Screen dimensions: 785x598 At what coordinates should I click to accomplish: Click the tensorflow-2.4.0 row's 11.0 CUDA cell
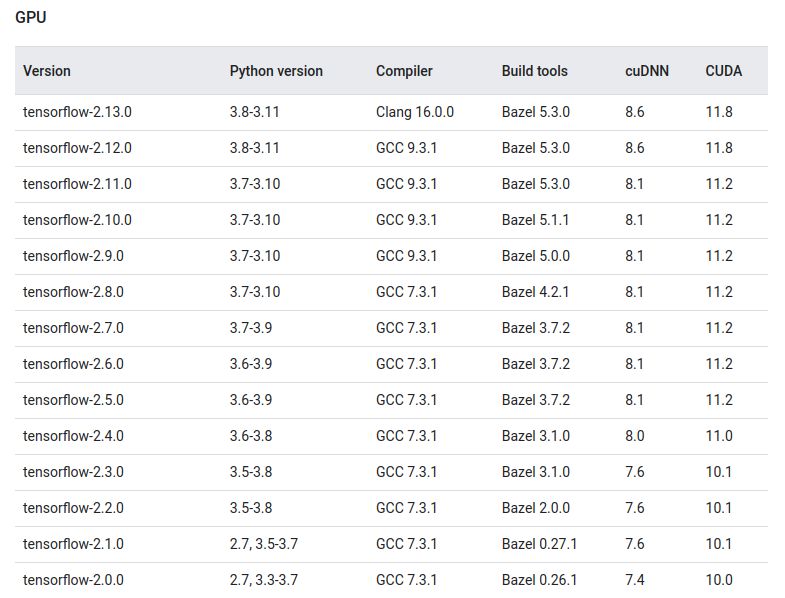(719, 436)
